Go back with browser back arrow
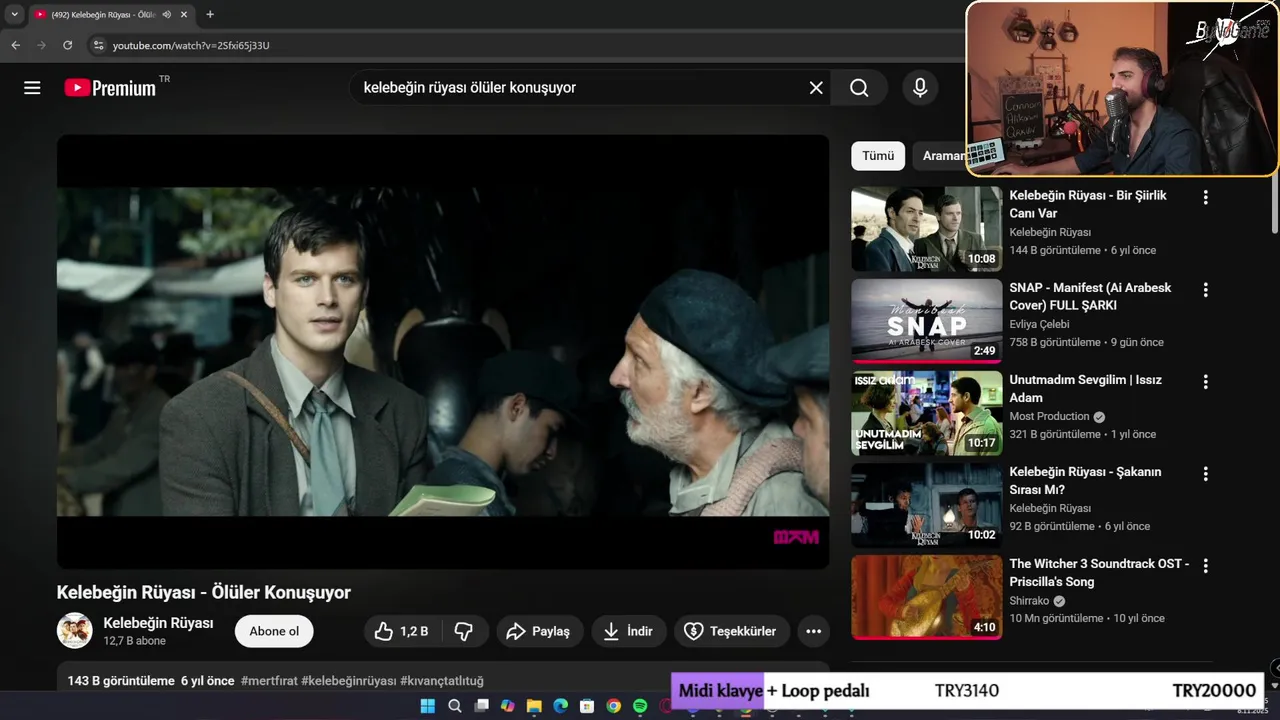 [x=15, y=45]
